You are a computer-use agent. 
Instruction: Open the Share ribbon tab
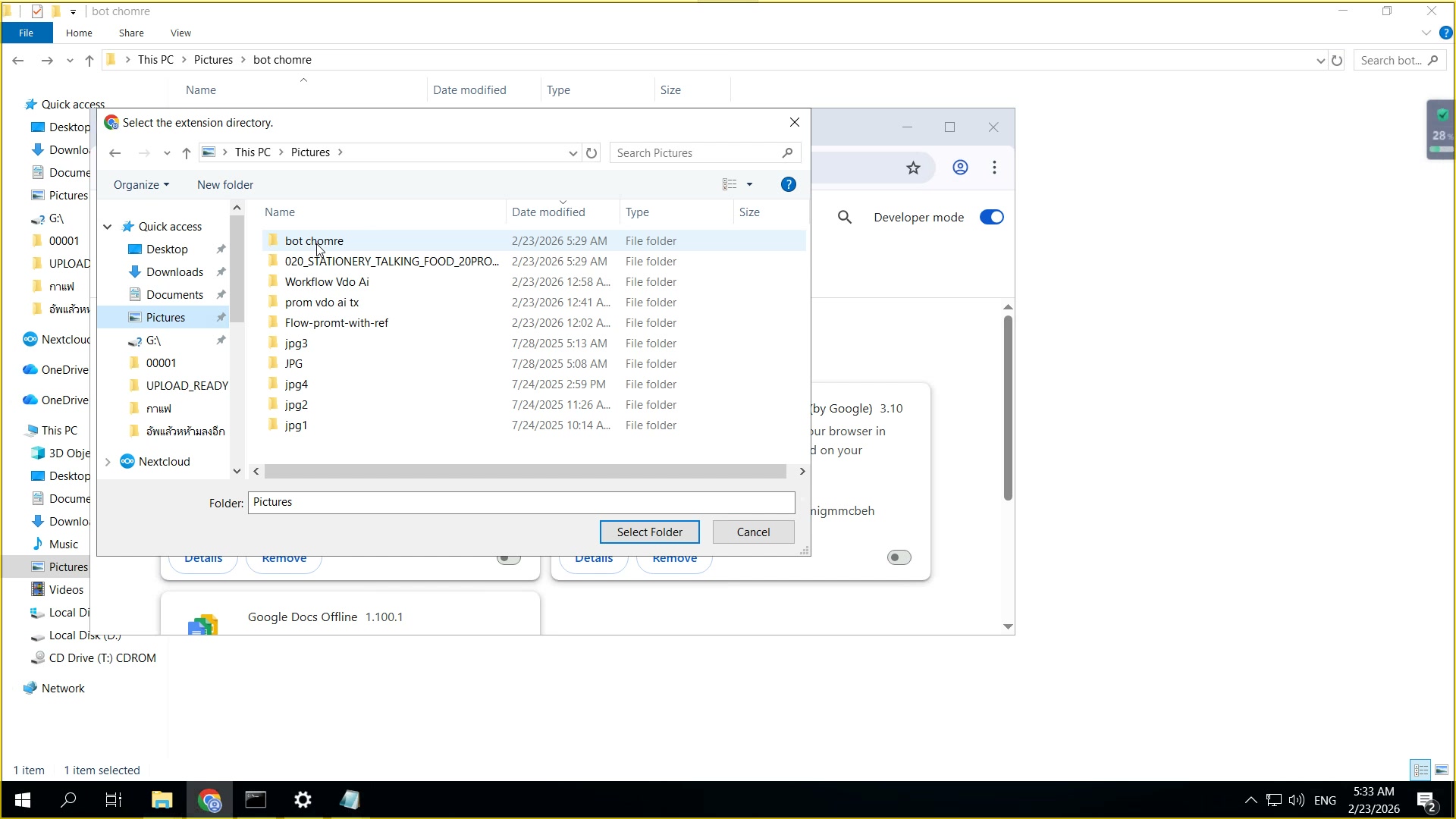pyautogui.click(x=131, y=33)
